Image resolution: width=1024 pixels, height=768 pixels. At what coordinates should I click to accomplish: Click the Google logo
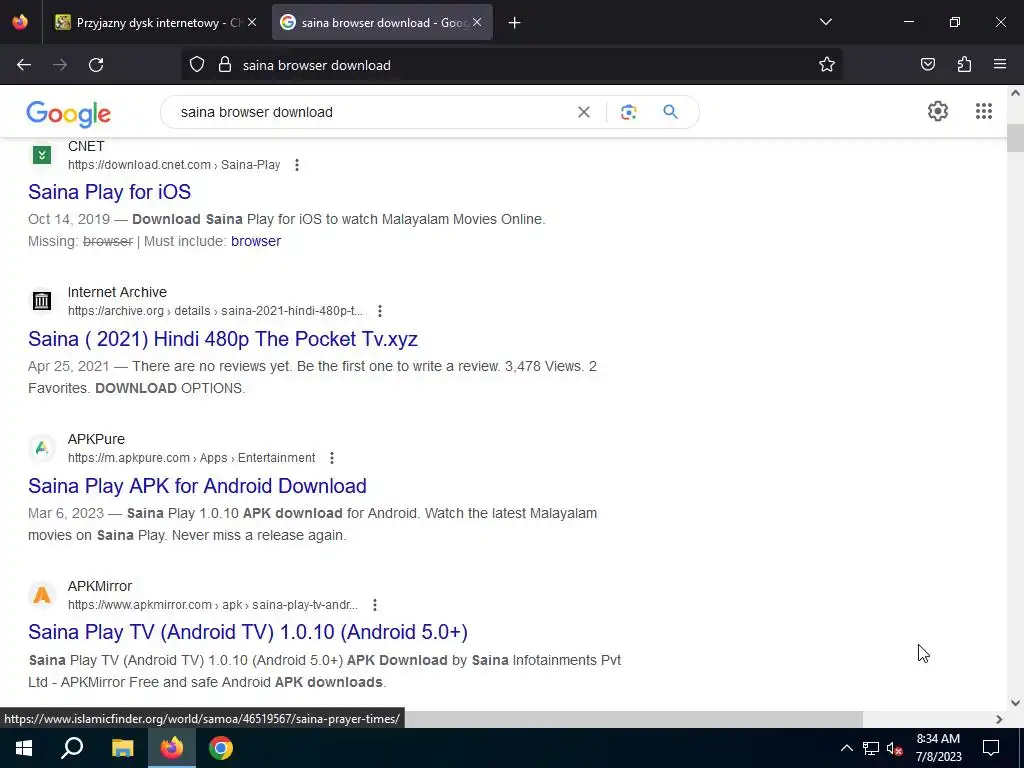[69, 114]
